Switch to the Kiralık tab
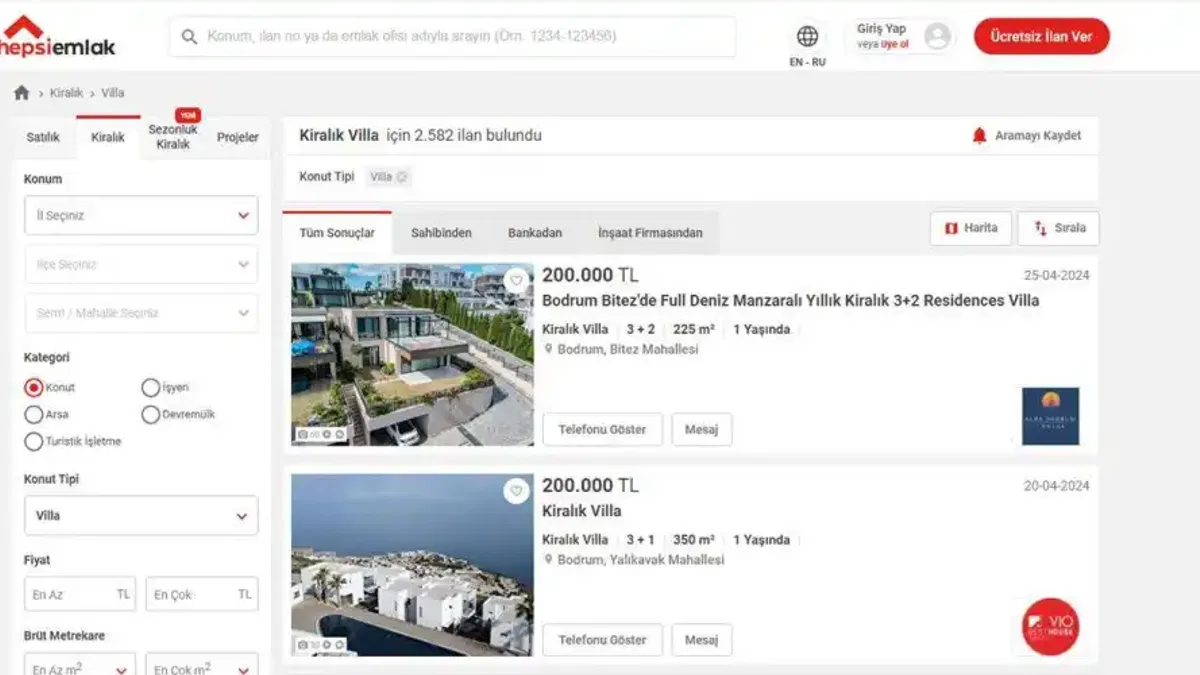Viewport: 1200px width, 675px height. [108, 137]
